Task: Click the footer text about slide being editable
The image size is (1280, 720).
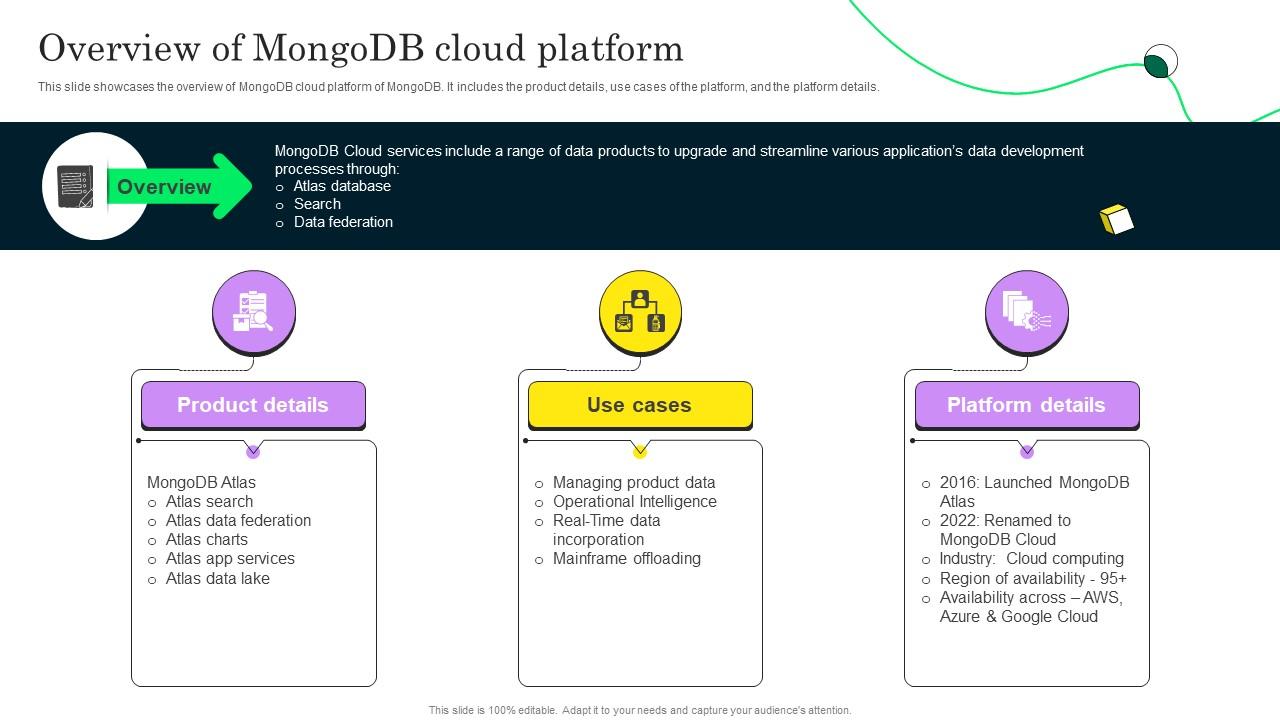Action: tap(640, 710)
